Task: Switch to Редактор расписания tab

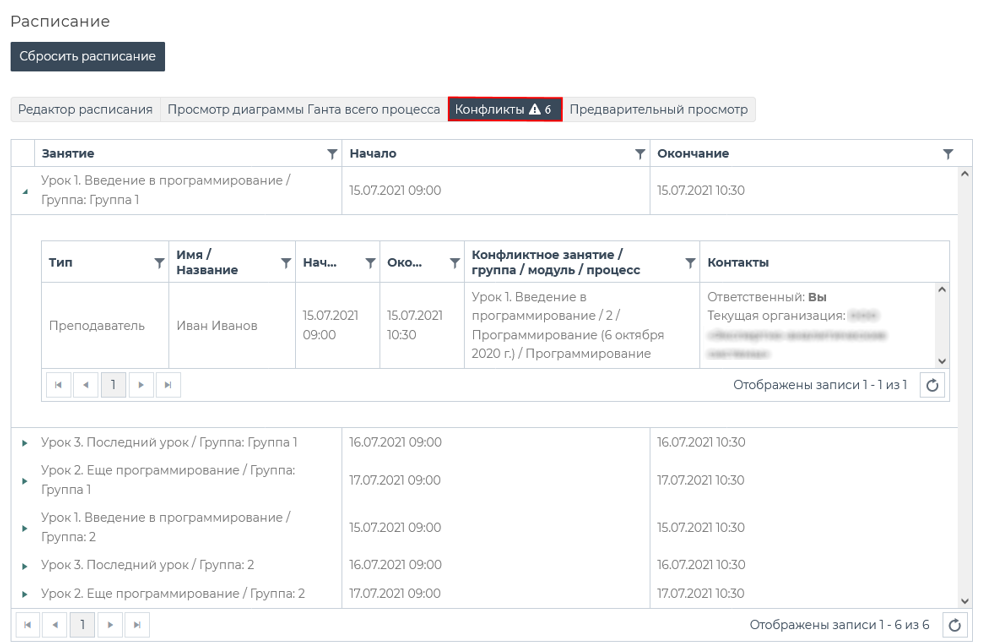Action: pos(85,110)
